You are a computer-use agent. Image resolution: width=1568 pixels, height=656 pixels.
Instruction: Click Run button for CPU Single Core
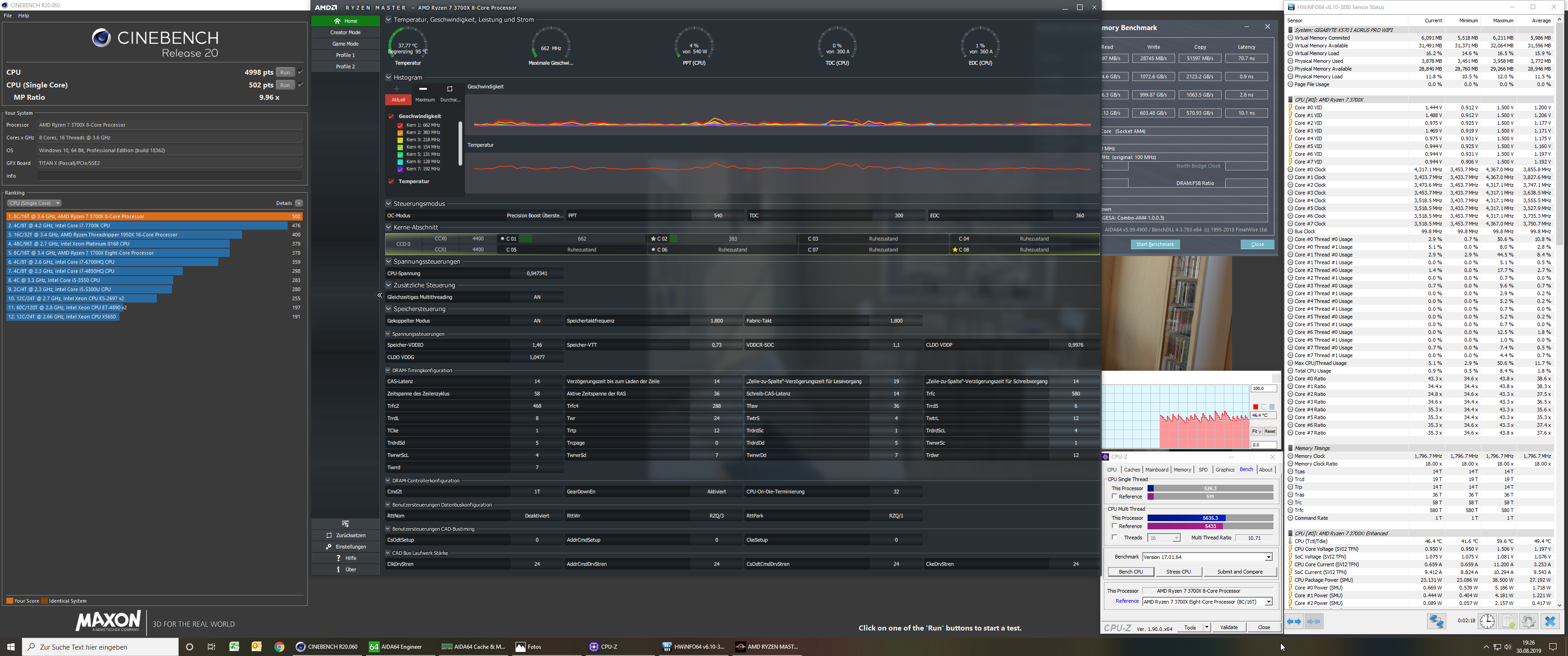(x=285, y=85)
